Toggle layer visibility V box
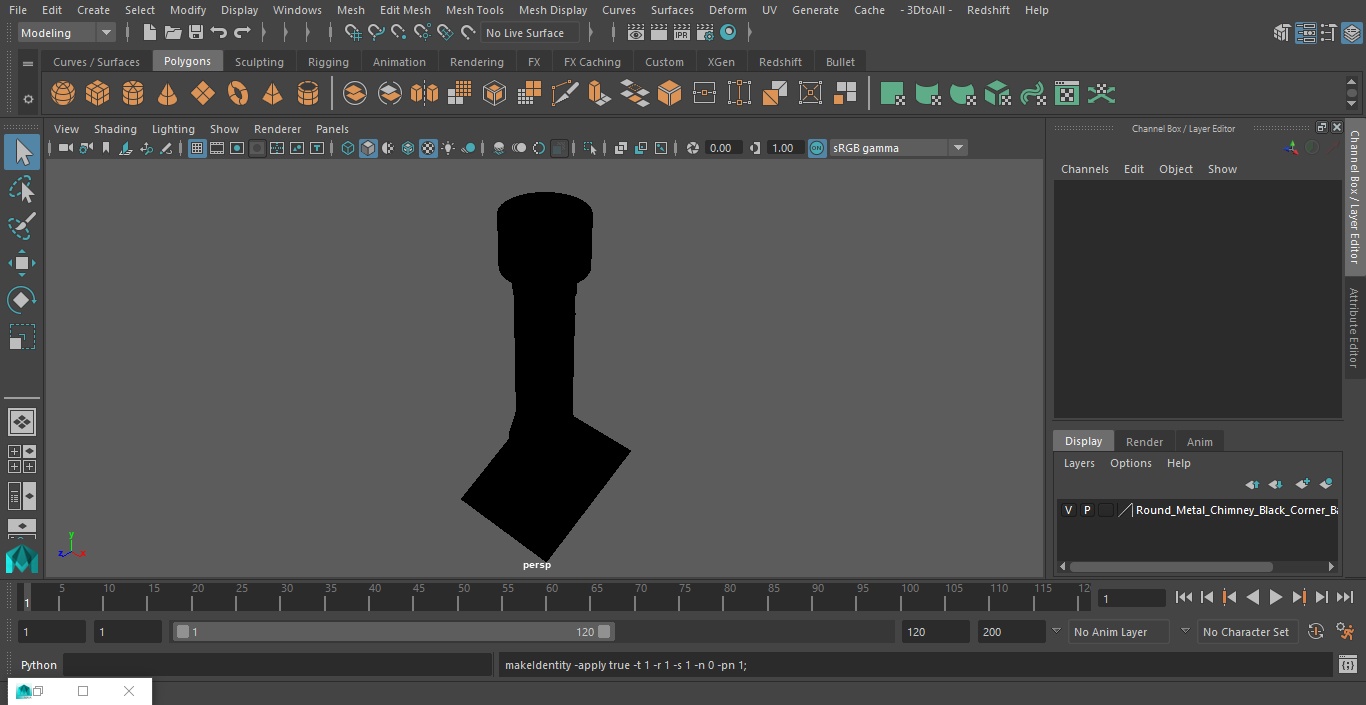 click(1068, 510)
